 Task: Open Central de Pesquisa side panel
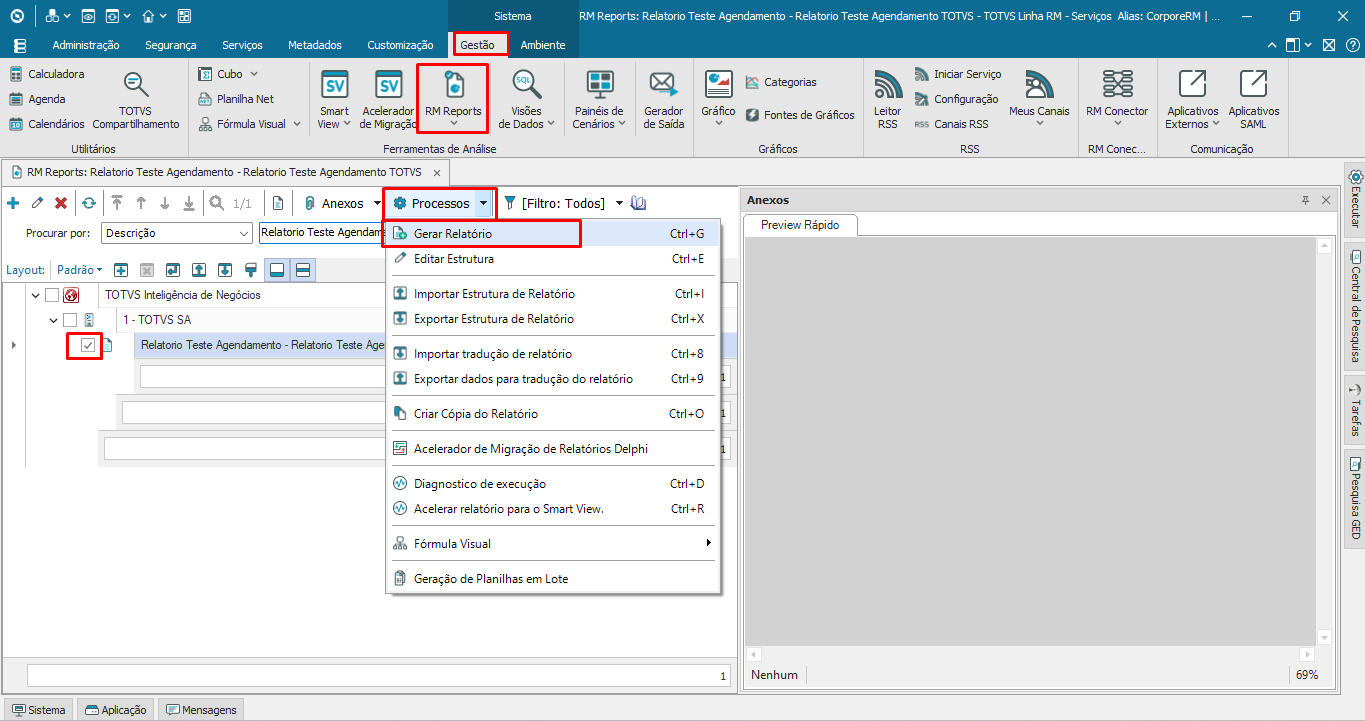point(1355,306)
